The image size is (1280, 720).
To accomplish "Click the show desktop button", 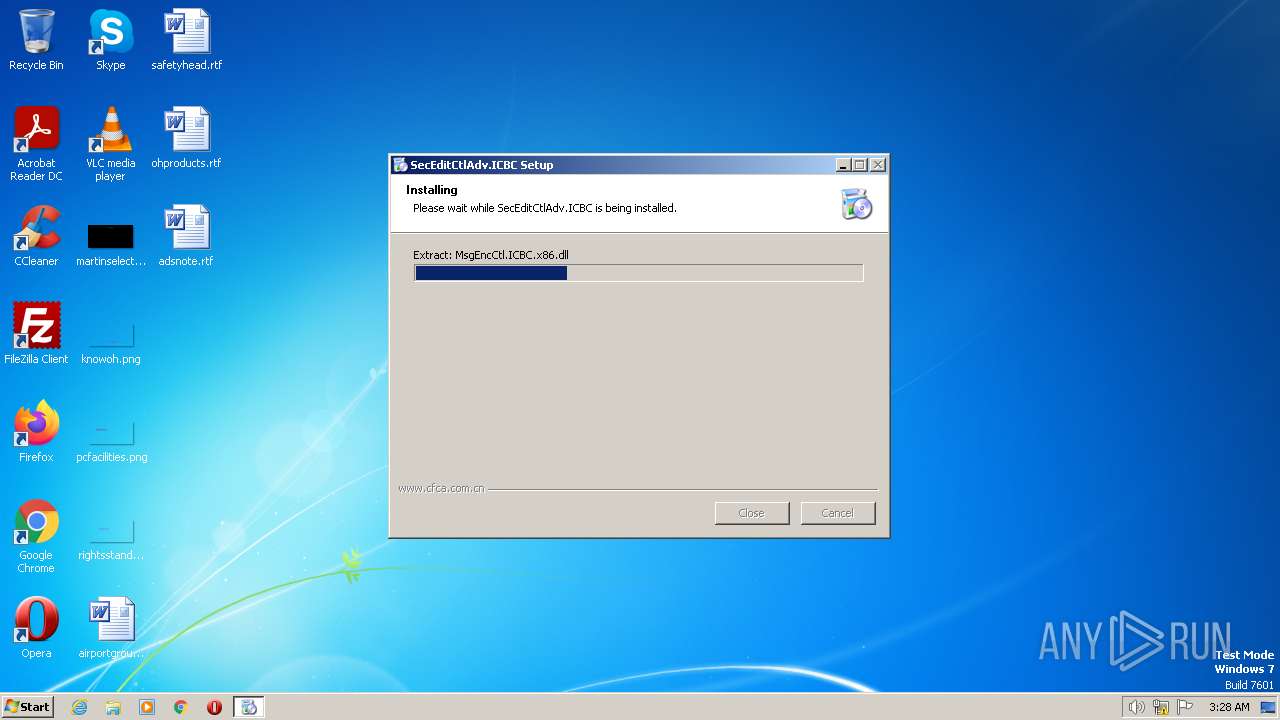I will pyautogui.click(x=1268, y=707).
